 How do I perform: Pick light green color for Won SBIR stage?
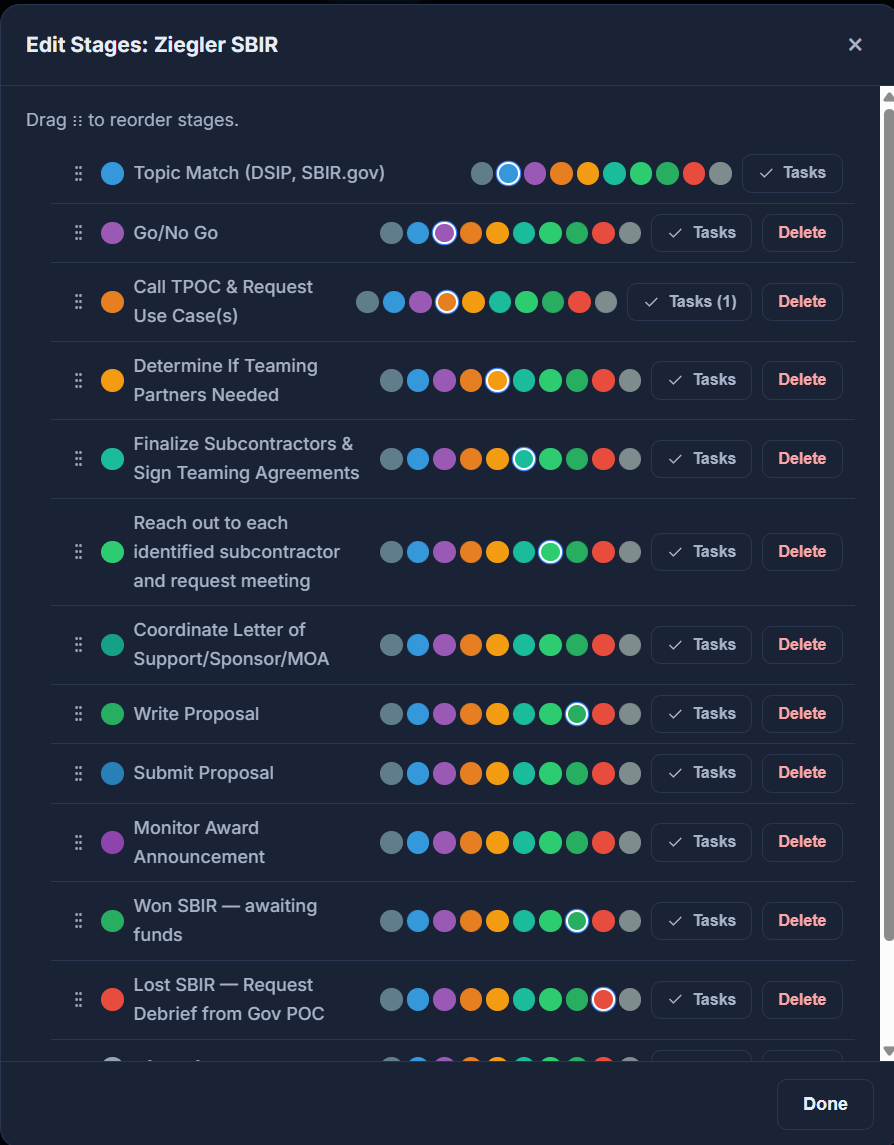(550, 921)
